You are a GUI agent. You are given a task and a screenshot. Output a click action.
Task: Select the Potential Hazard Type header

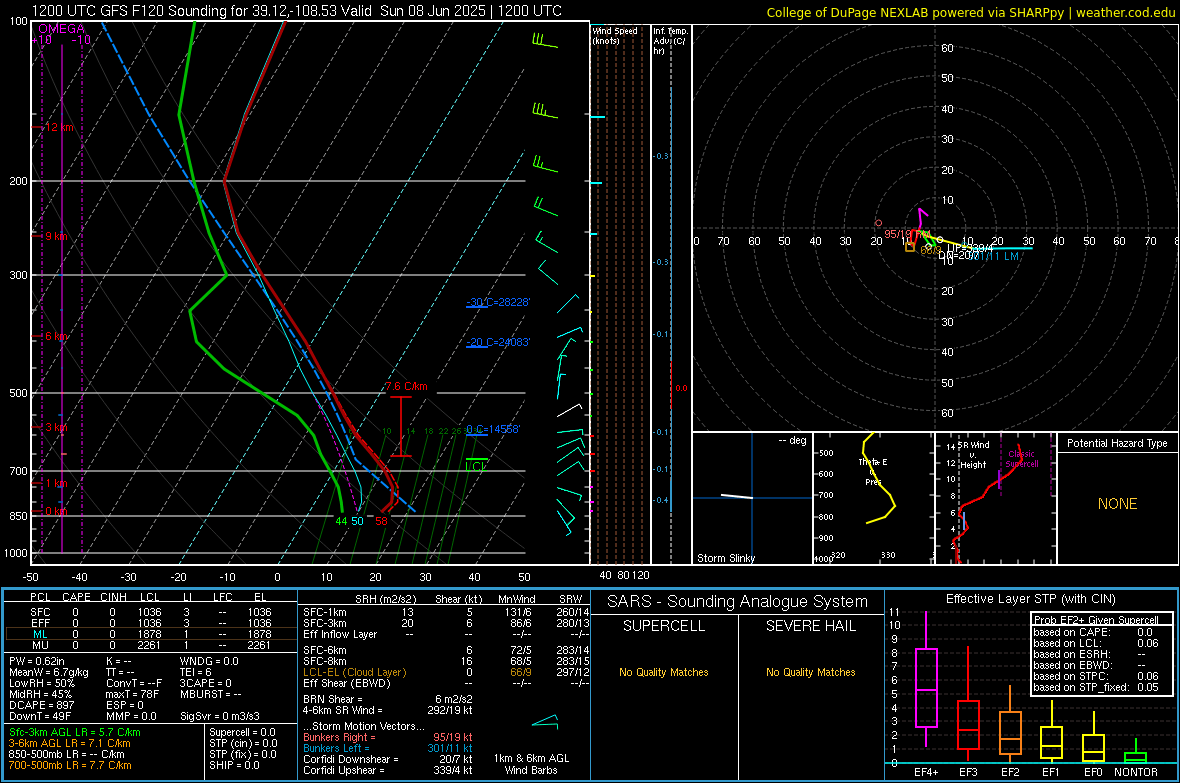[x=1117, y=443]
